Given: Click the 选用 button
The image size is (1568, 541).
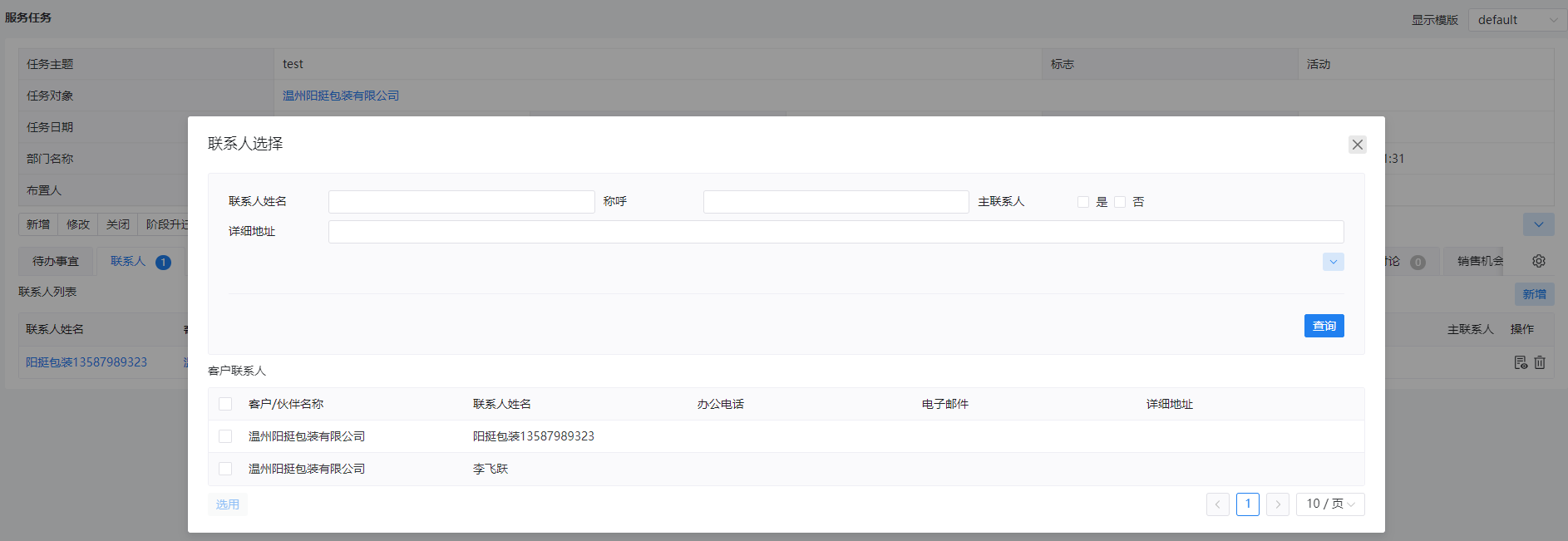Looking at the screenshot, I should coord(227,504).
